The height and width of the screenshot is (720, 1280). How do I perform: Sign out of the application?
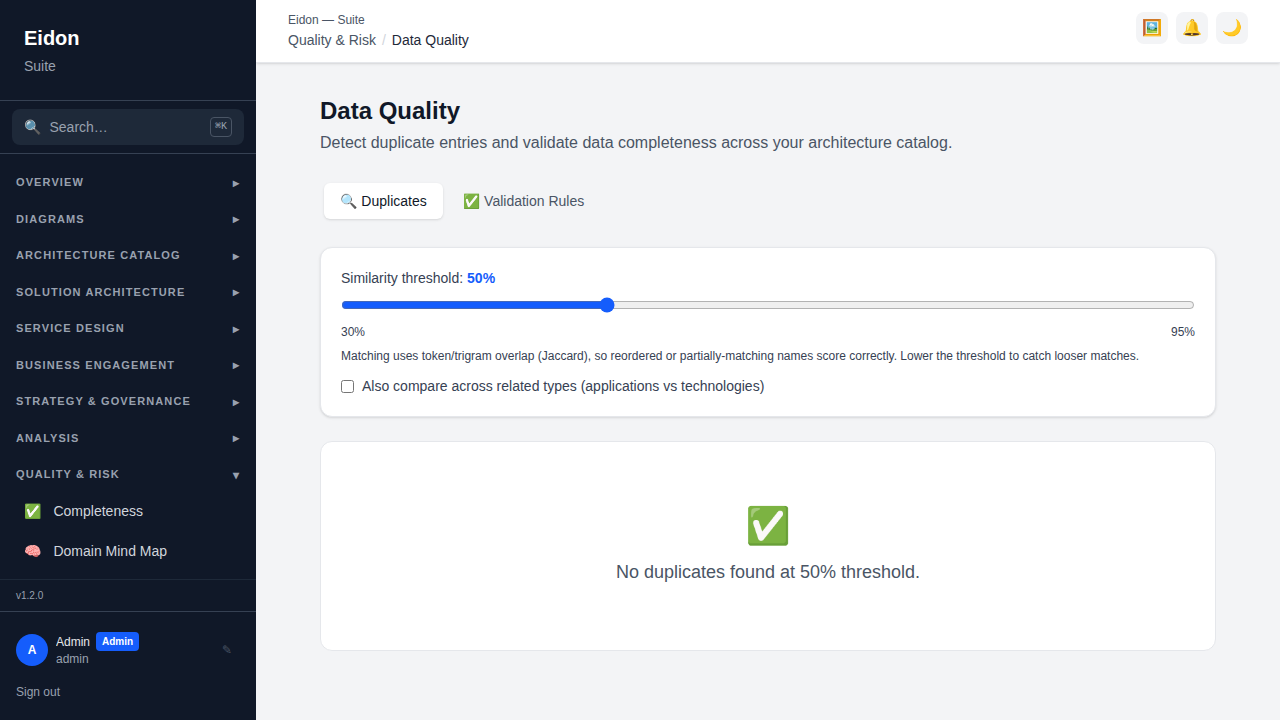pos(38,692)
